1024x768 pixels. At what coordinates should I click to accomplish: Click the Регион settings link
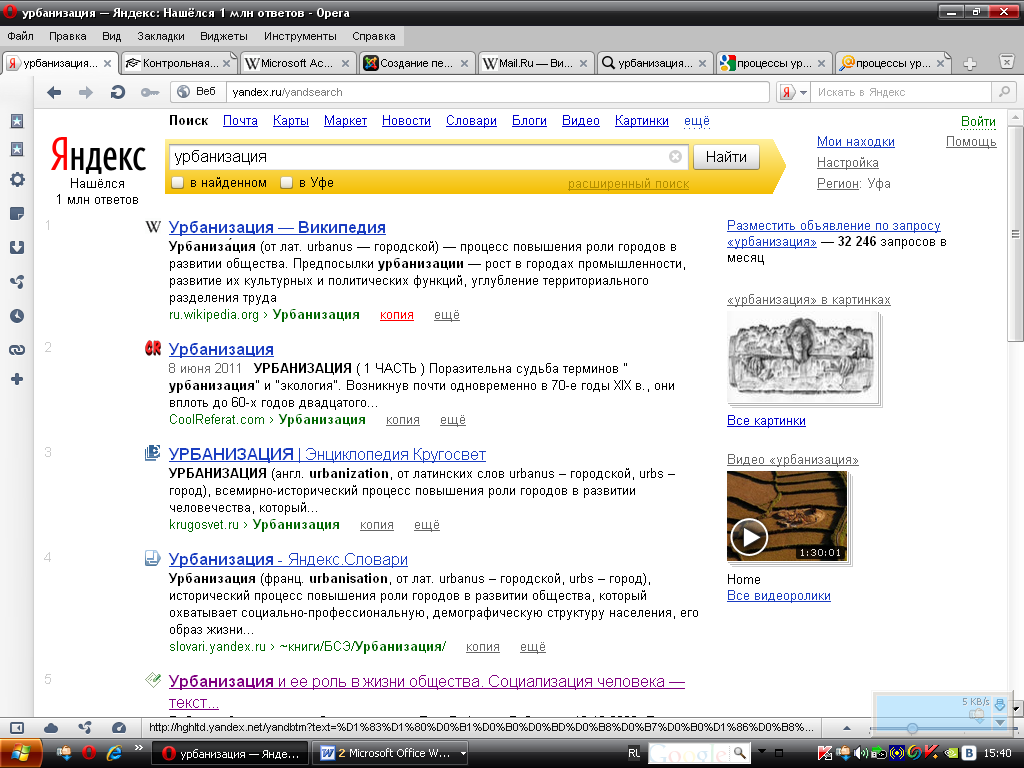[x=837, y=184]
